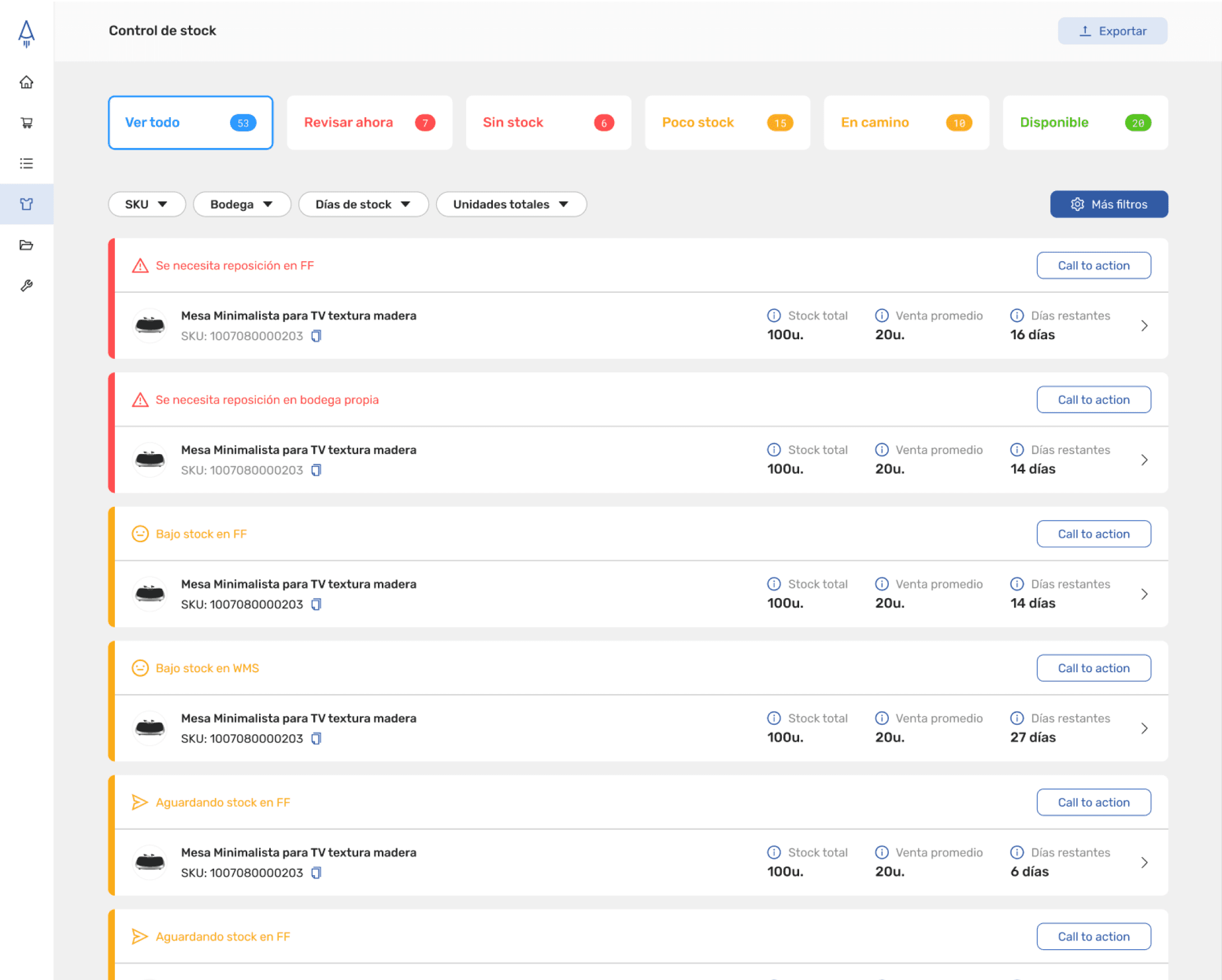Click Call to action for 'Bajo stock en WMS'

tap(1094, 668)
